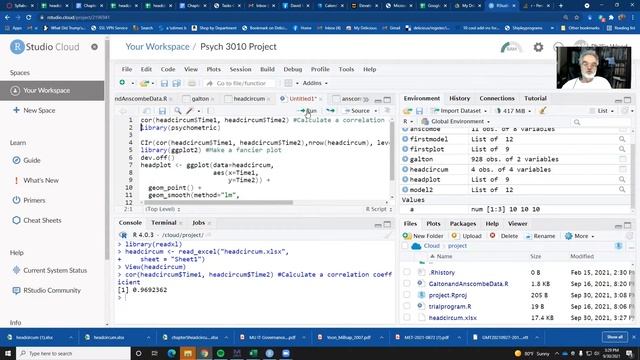The image size is (640, 360).
Task: Click the Upload button in Files pane
Action: click(467, 236)
